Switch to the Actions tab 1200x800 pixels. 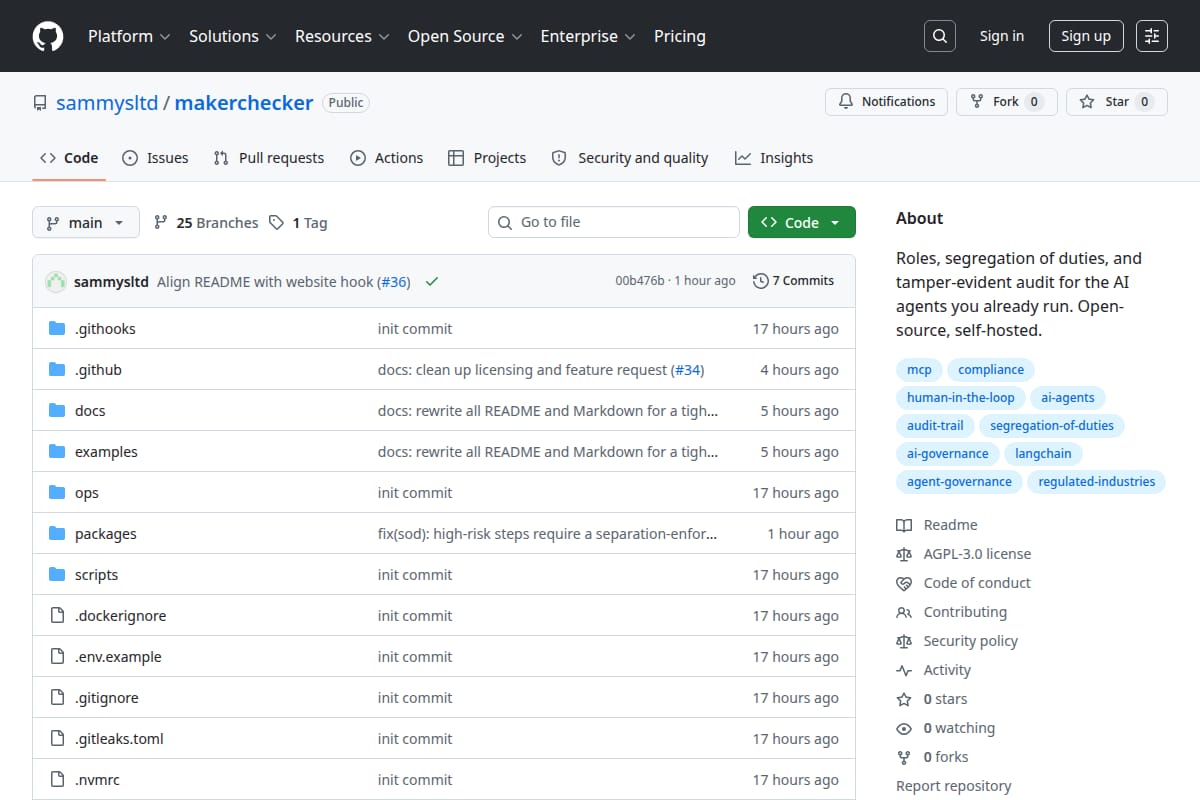[x=387, y=158]
